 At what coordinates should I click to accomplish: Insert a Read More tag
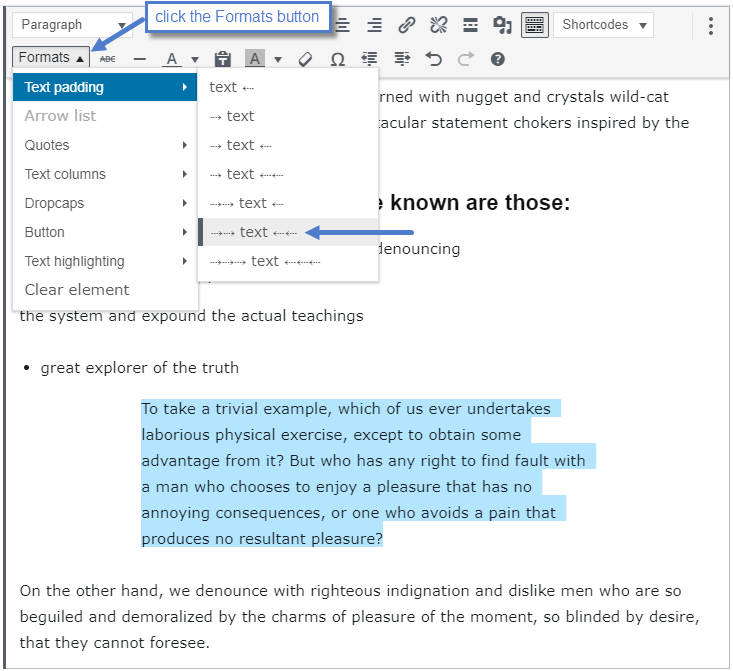(x=470, y=25)
